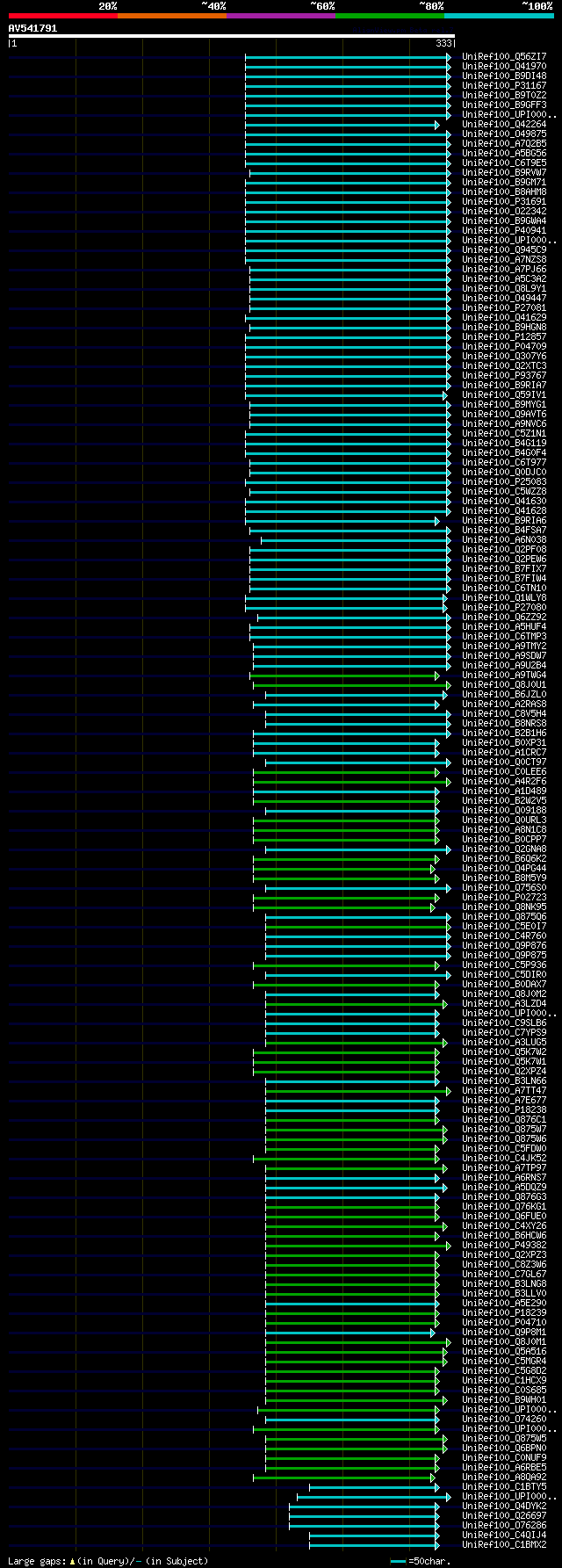
Task: Select the UniRef100_C4XY26 label
Action: tap(504, 1225)
